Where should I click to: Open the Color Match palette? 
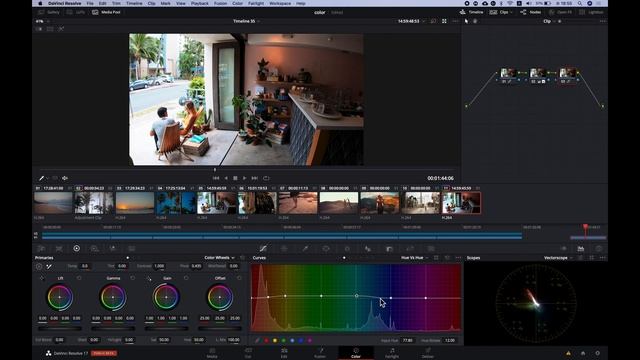(x=59, y=248)
